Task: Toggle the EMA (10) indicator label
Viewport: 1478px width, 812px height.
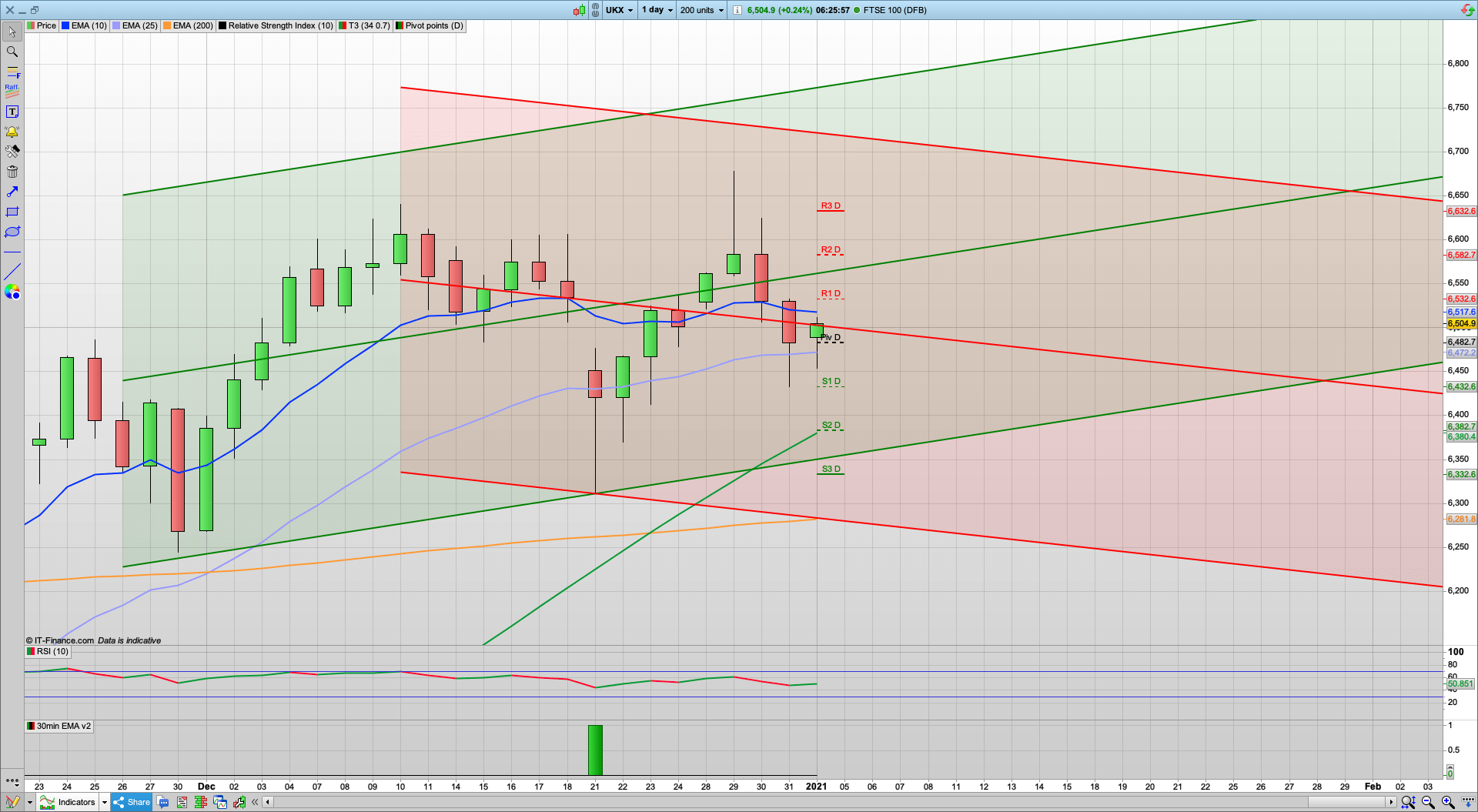Action: pyautogui.click(x=85, y=25)
